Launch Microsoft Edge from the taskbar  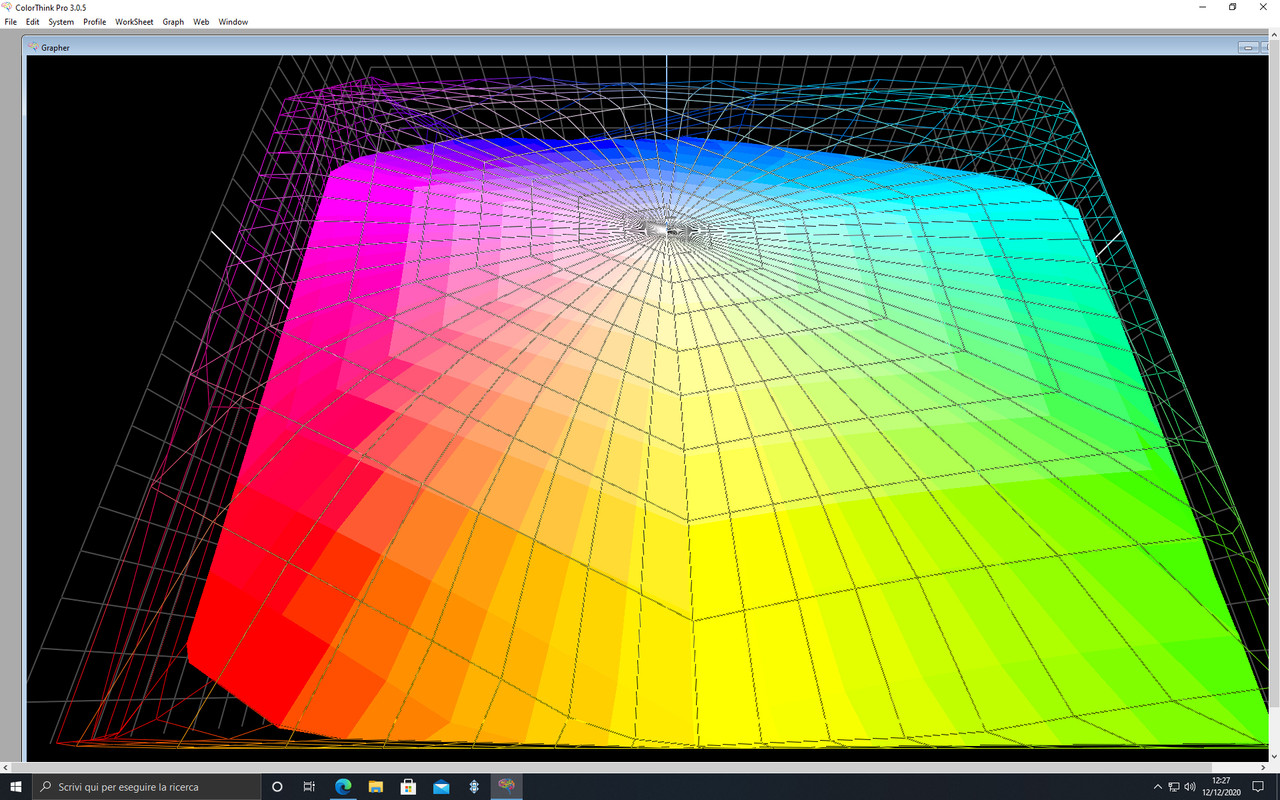(343, 786)
